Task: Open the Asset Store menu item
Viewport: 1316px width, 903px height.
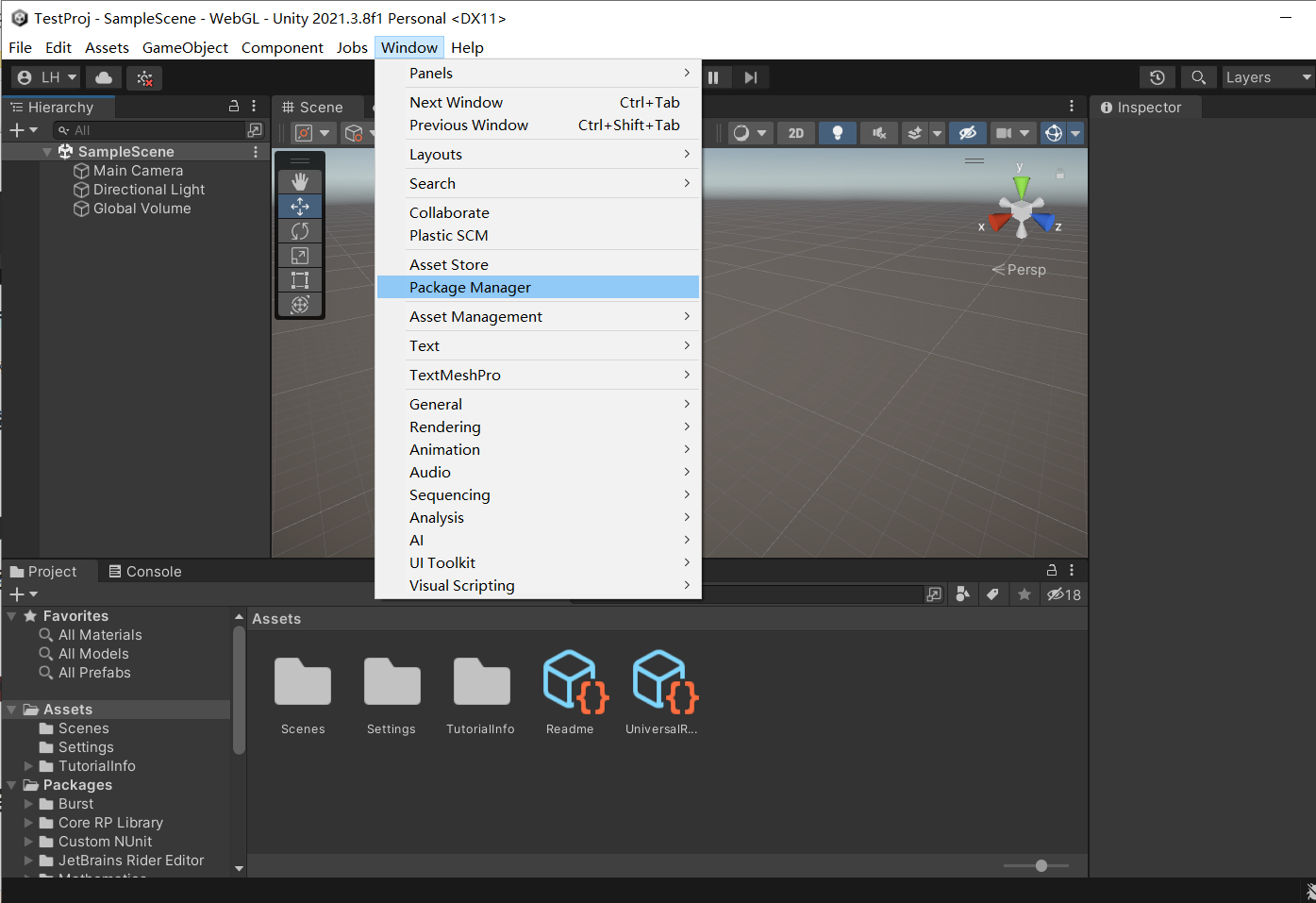Action: coord(538,264)
